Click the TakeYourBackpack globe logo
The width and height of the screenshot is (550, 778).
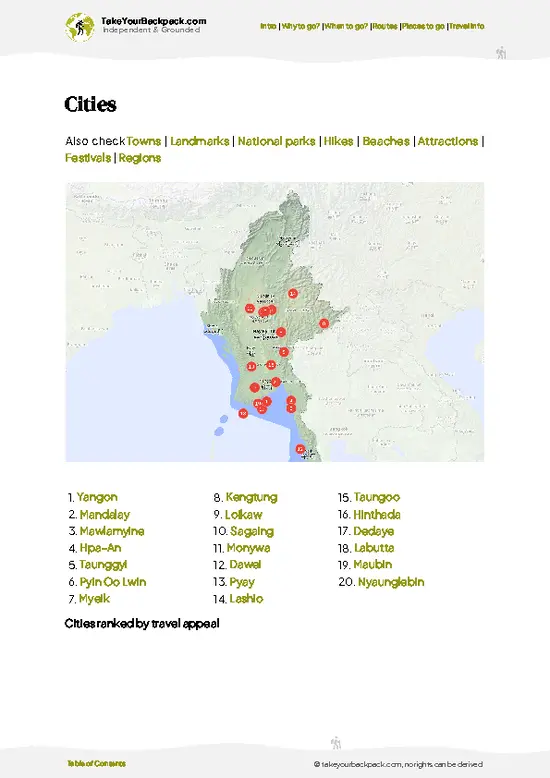click(79, 27)
